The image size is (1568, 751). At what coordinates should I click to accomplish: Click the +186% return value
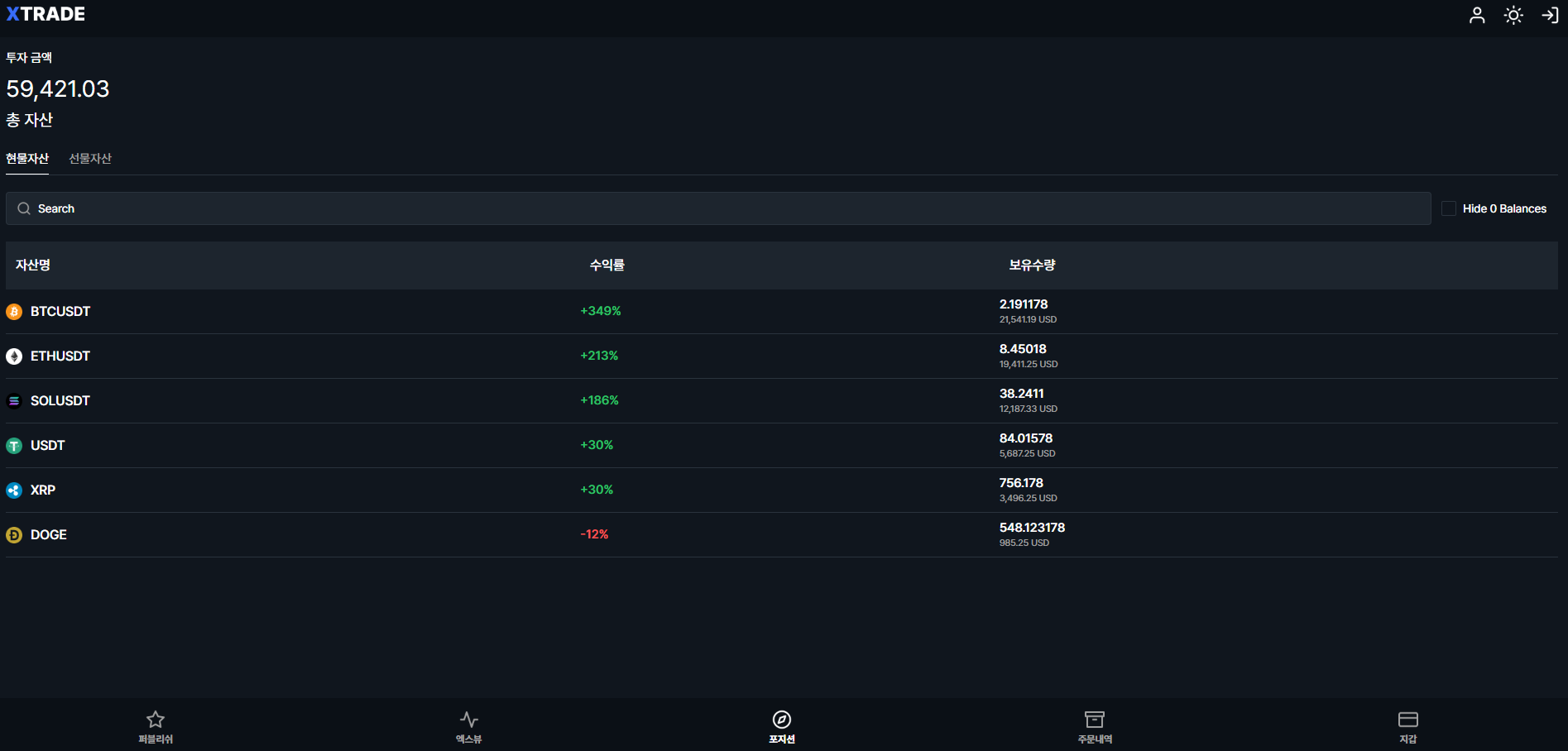[x=599, y=400]
